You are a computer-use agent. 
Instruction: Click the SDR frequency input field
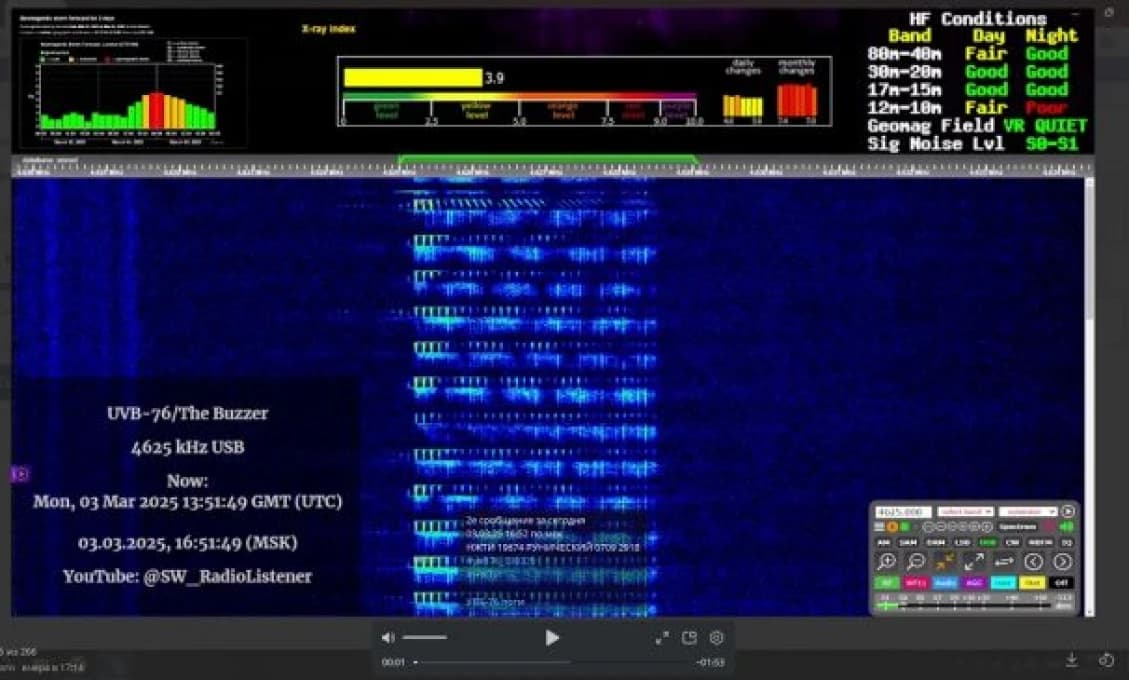pos(904,511)
